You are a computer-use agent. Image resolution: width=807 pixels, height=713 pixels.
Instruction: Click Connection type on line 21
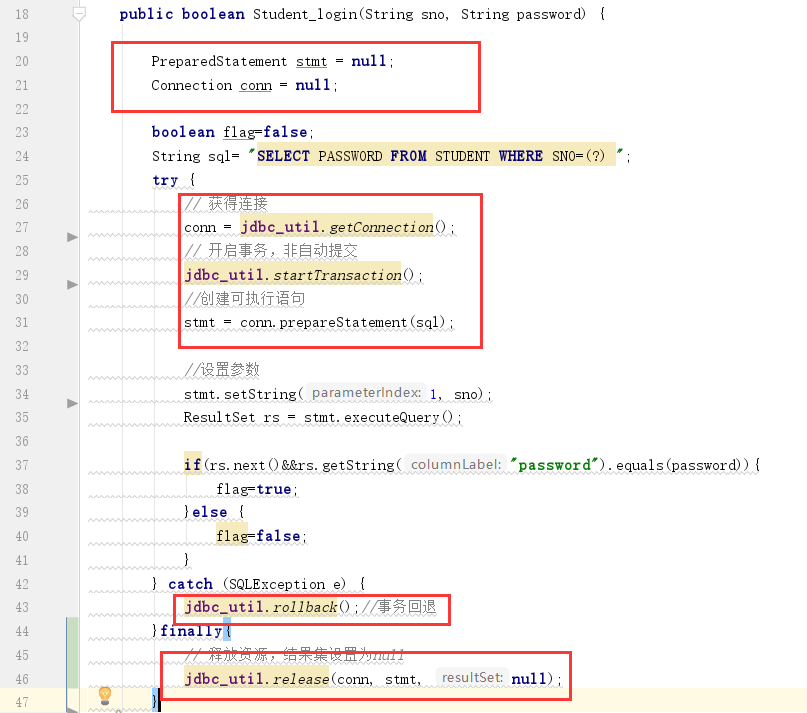pyautogui.click(x=191, y=85)
